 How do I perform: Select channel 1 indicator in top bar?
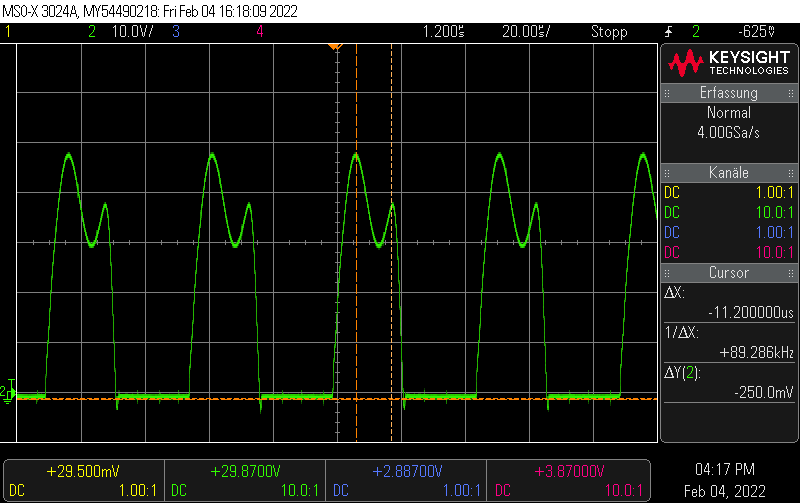[8, 32]
